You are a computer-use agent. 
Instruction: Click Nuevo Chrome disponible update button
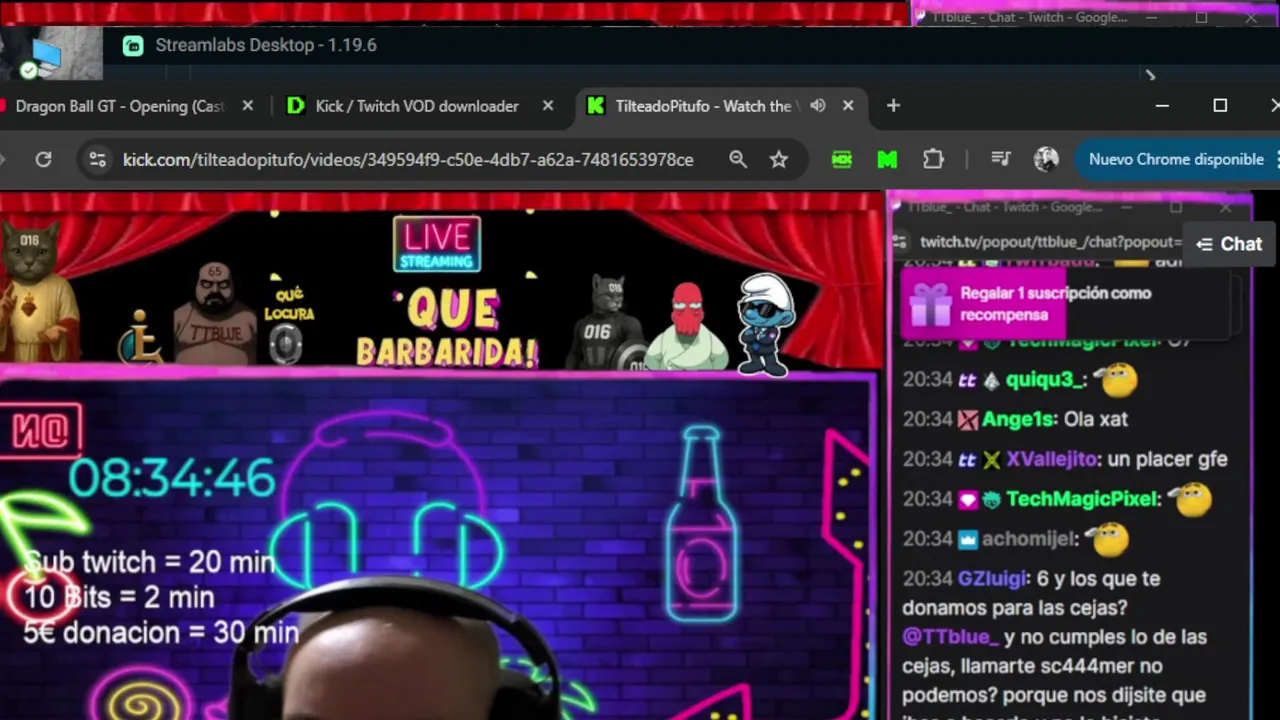coord(1176,159)
